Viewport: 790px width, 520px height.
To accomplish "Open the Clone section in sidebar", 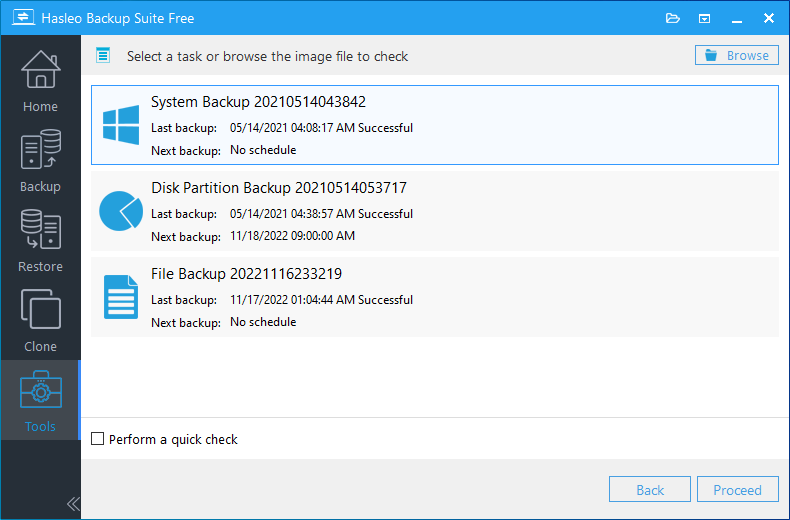I will coord(40,320).
